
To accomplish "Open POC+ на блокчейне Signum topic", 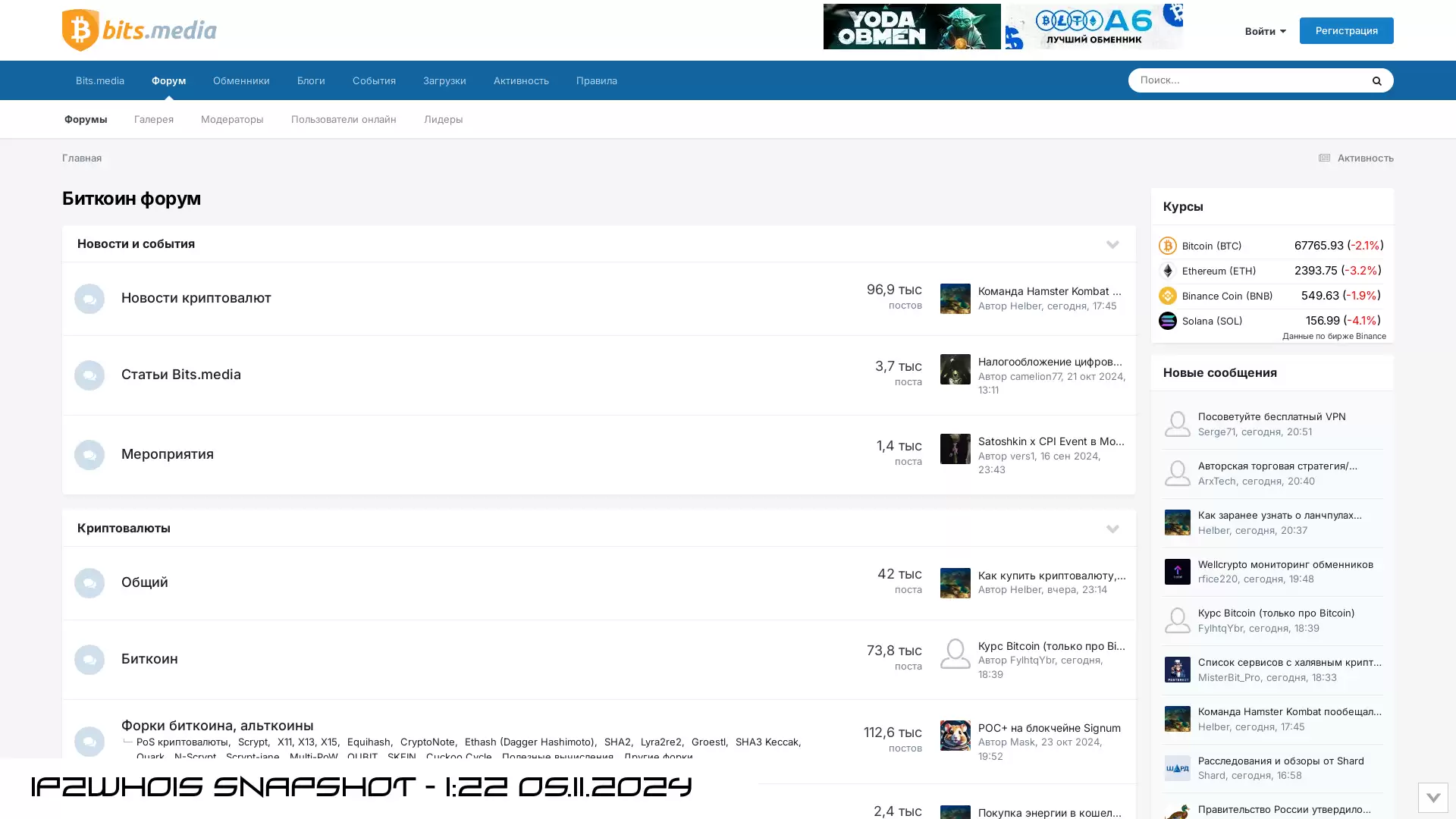I will [1049, 728].
